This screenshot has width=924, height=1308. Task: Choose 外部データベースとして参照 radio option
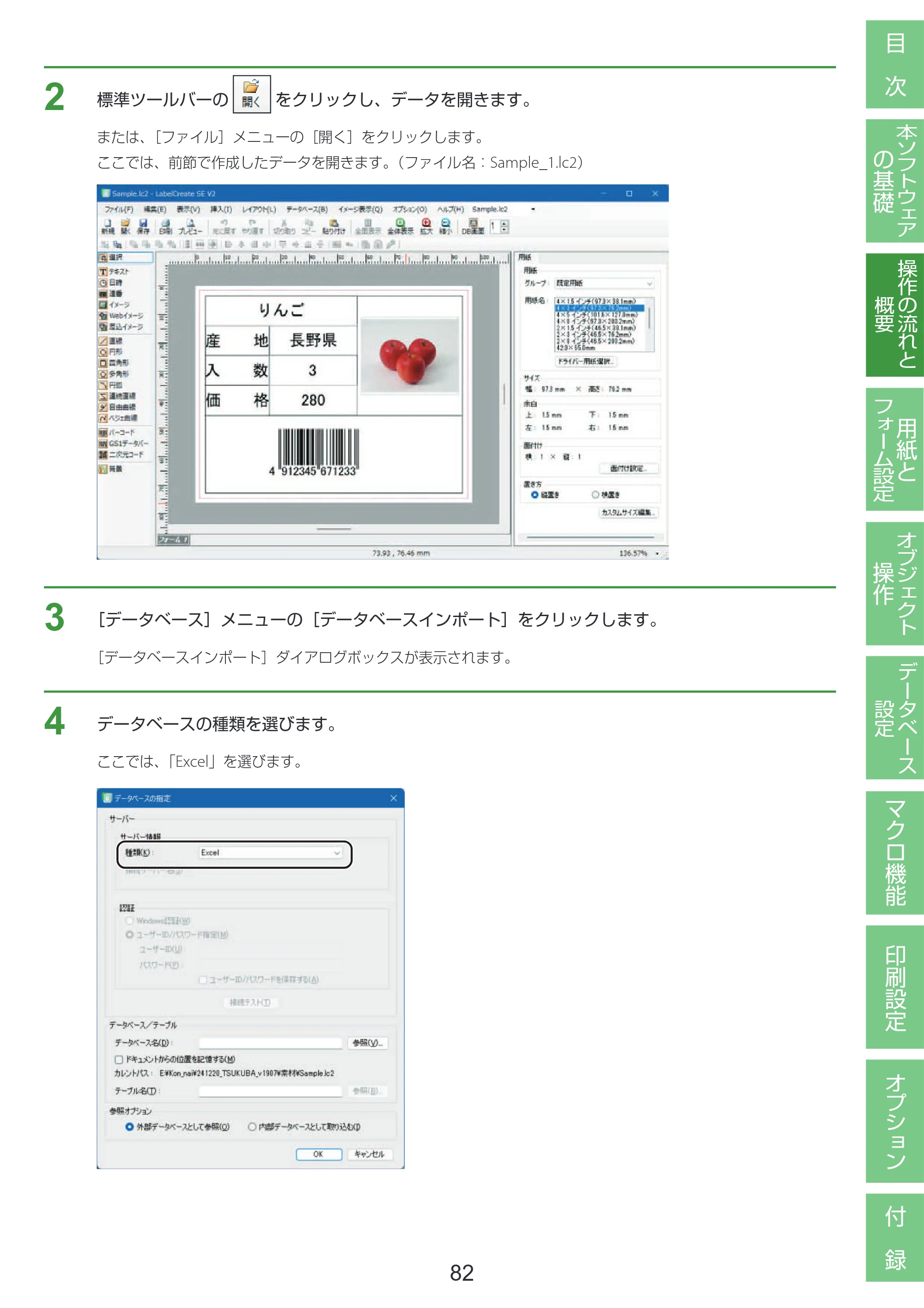[129, 1126]
